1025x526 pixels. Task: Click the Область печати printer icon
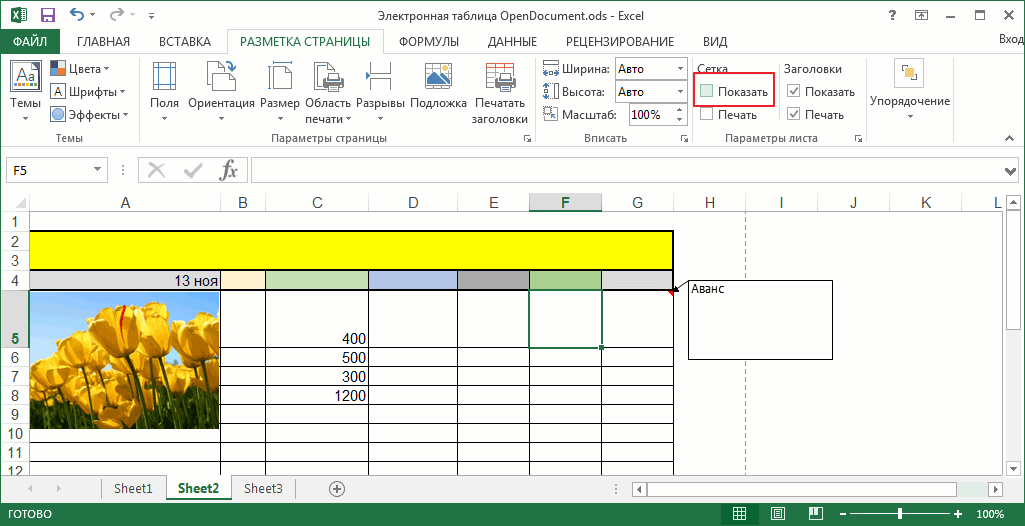click(328, 77)
